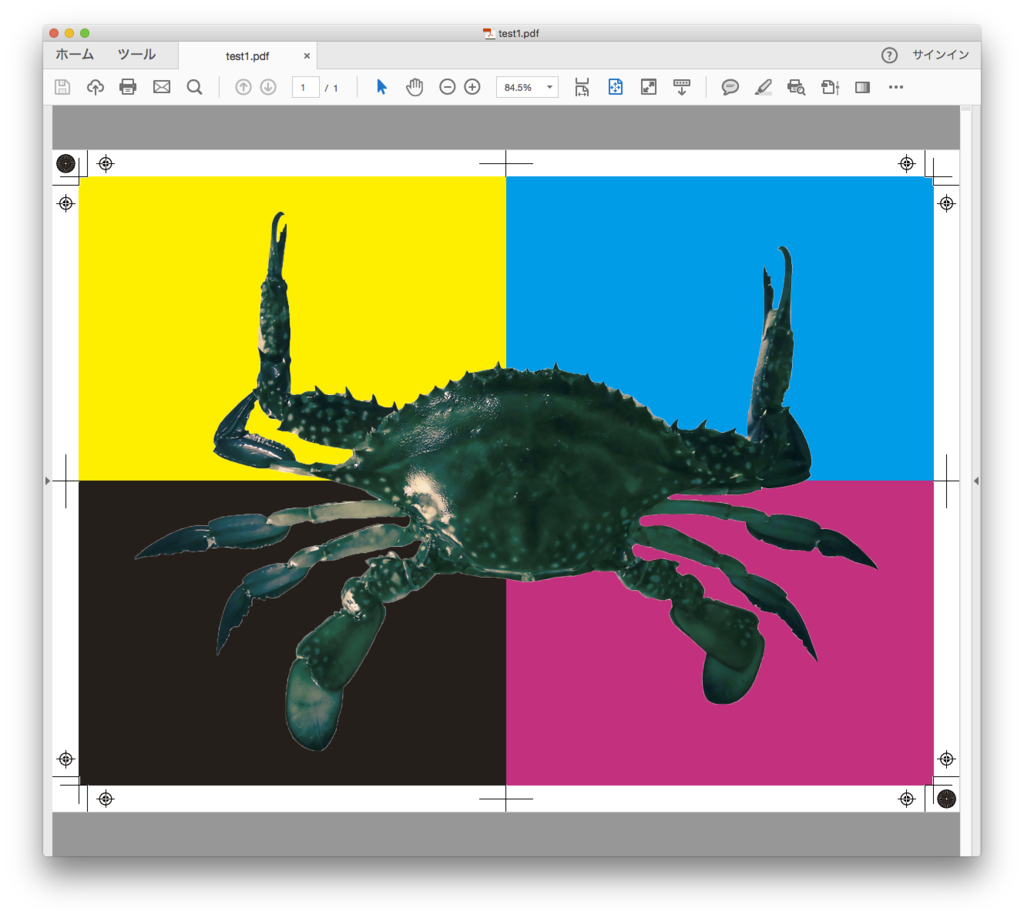
Task: Send file by email envelope icon
Action: [161, 87]
